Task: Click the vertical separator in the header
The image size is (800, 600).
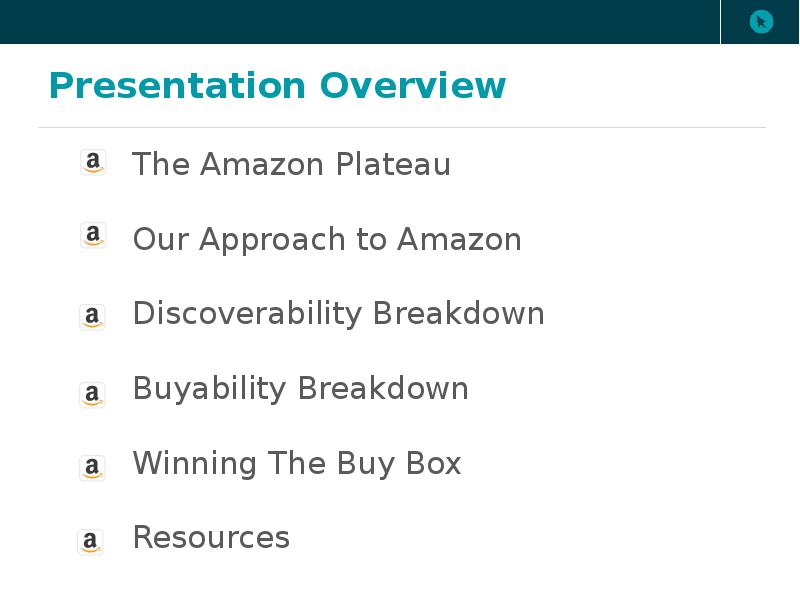Action: pos(720,21)
